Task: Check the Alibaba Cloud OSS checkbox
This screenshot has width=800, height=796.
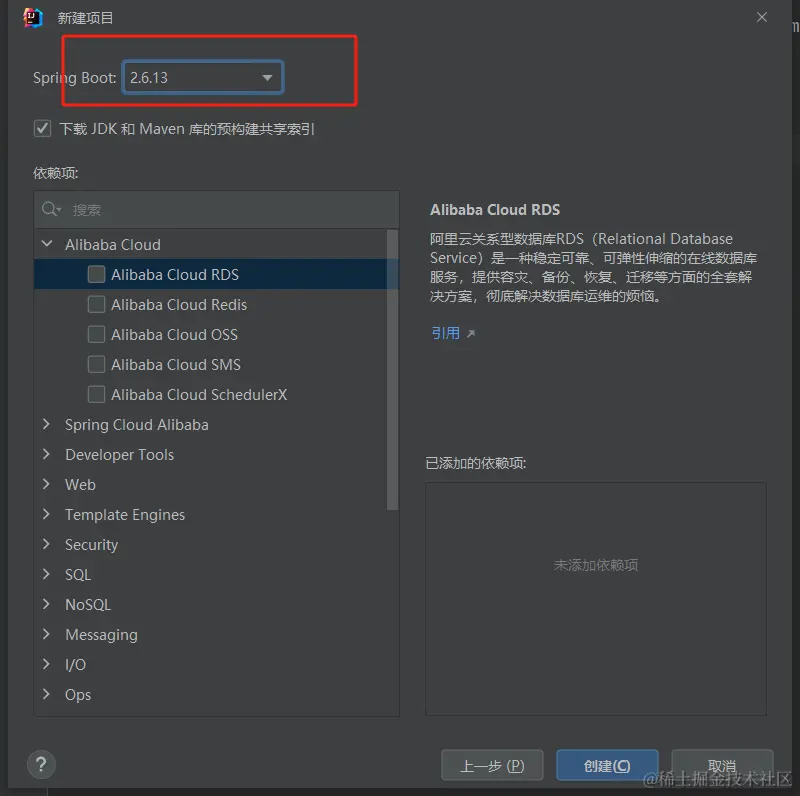Action: click(x=96, y=334)
